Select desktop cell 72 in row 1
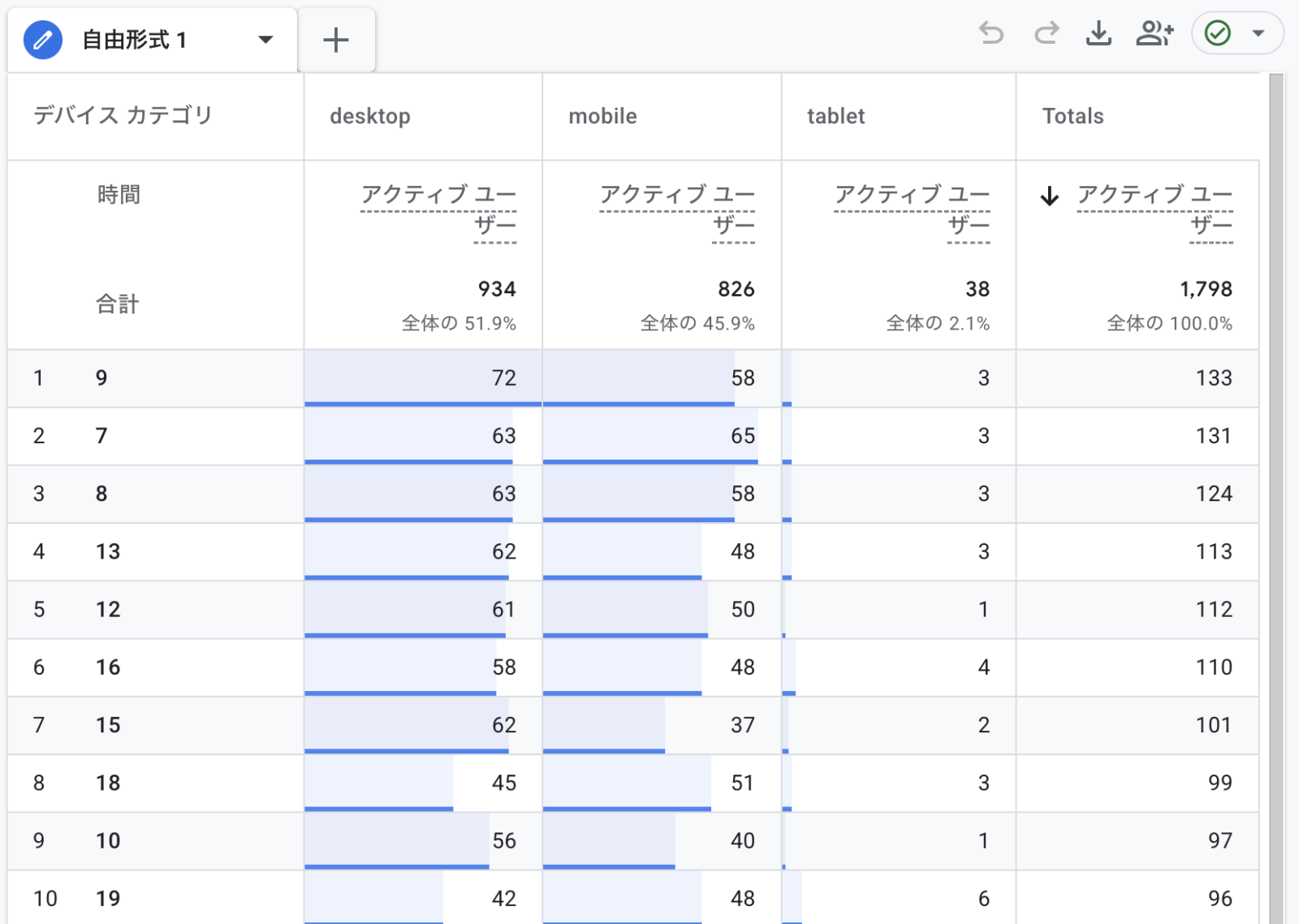The width and height of the screenshot is (1299, 924). 423,378
